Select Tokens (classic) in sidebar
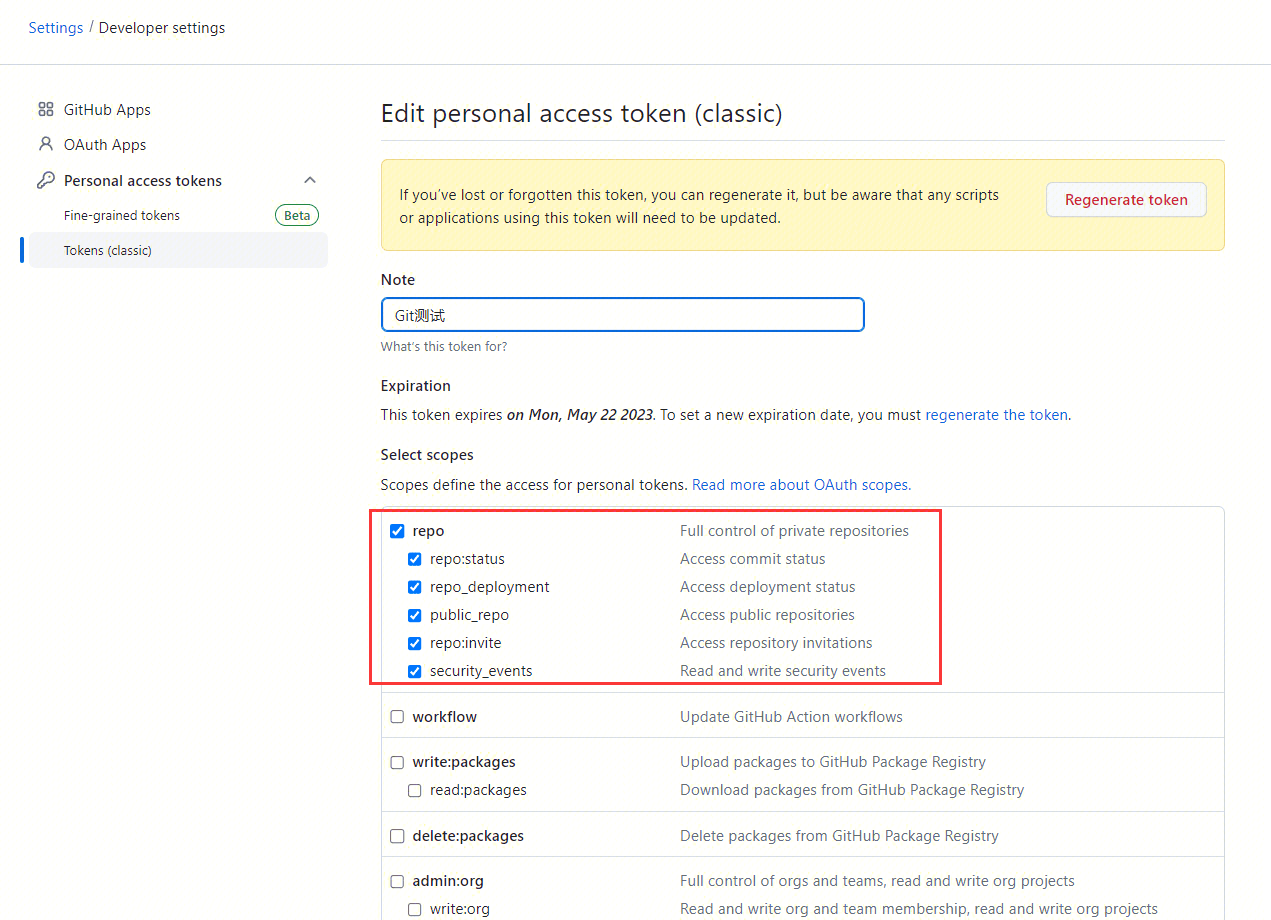 (x=108, y=251)
